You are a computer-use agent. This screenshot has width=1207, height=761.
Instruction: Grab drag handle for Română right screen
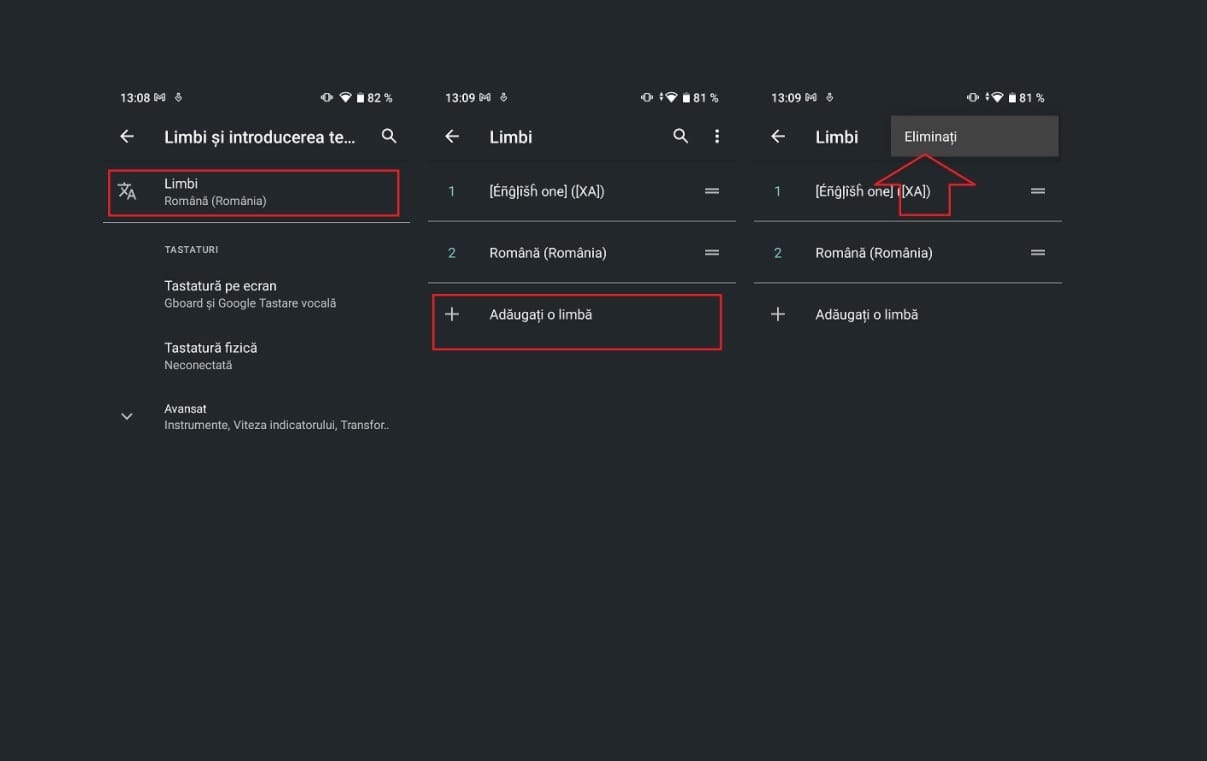(x=1038, y=253)
